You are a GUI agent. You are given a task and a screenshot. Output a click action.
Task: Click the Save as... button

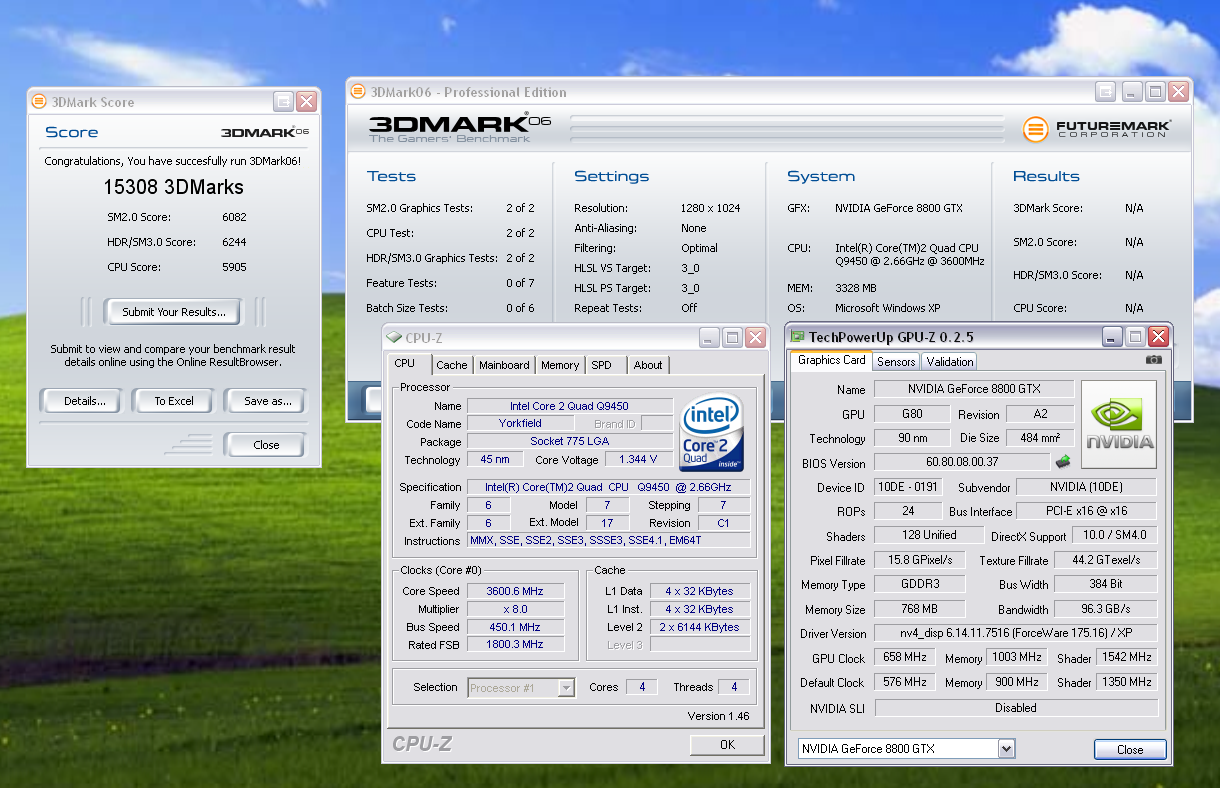tap(267, 401)
